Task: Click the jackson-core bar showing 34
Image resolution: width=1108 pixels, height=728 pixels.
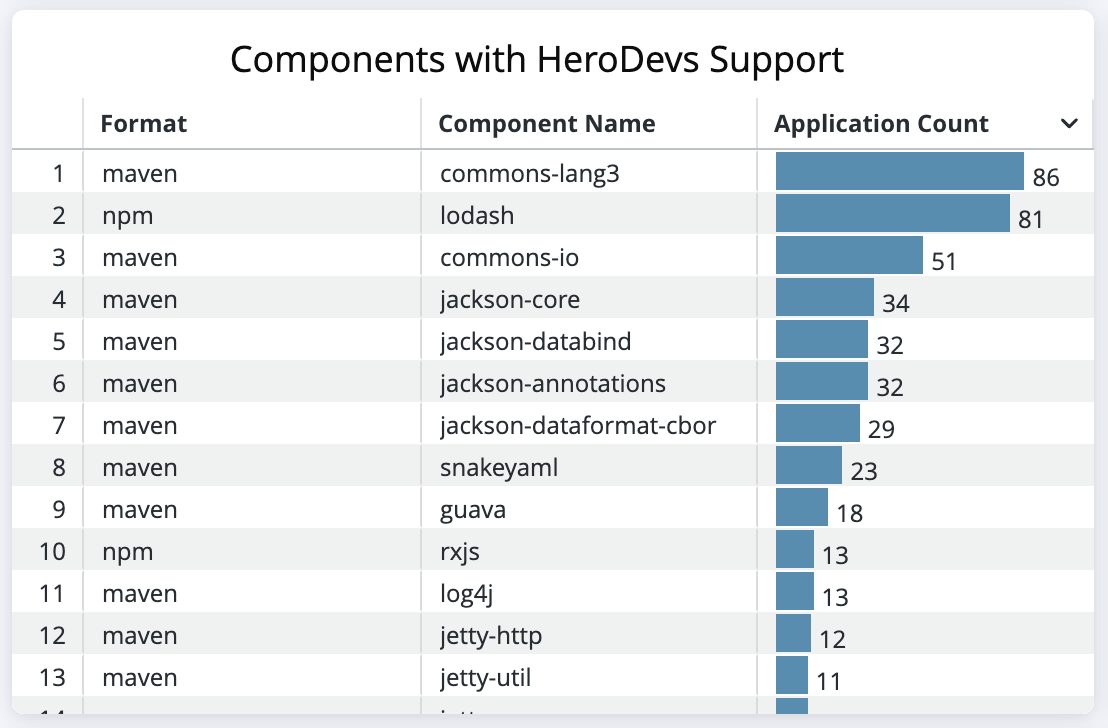Action: click(x=825, y=297)
